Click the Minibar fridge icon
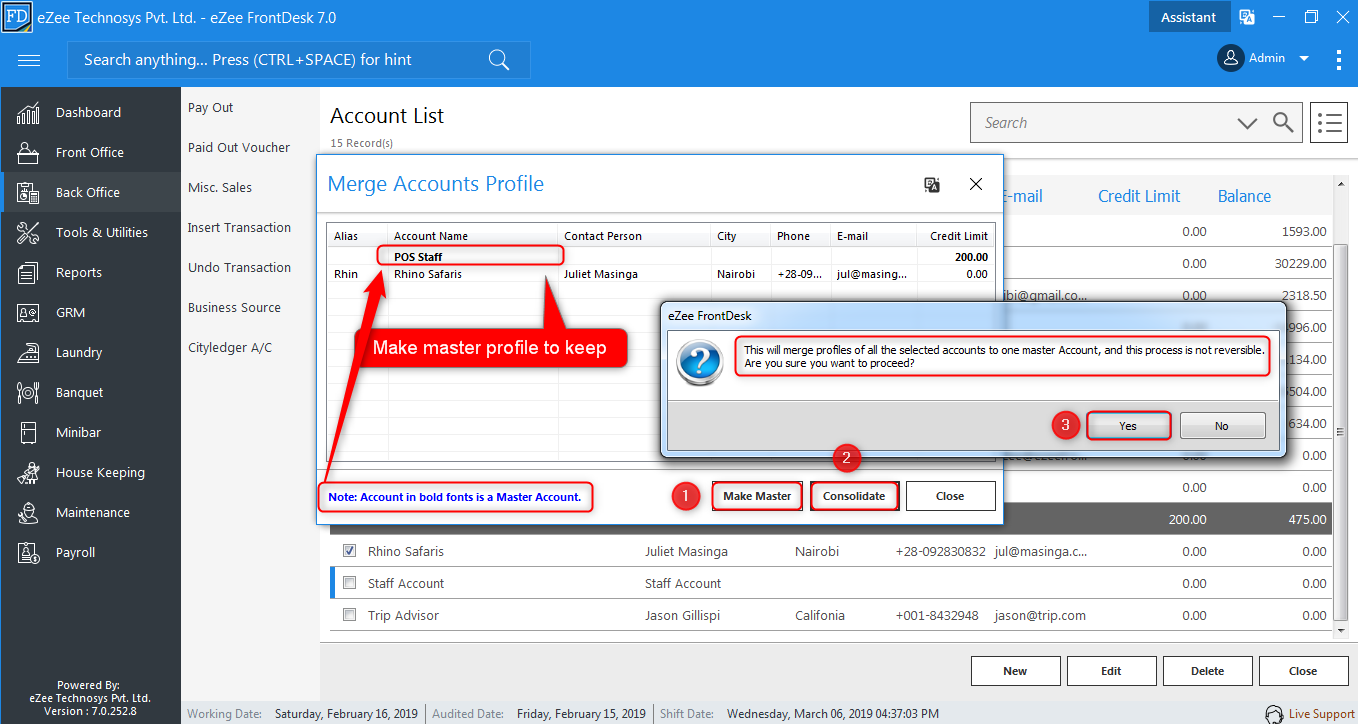The image size is (1358, 724). pyautogui.click(x=28, y=433)
